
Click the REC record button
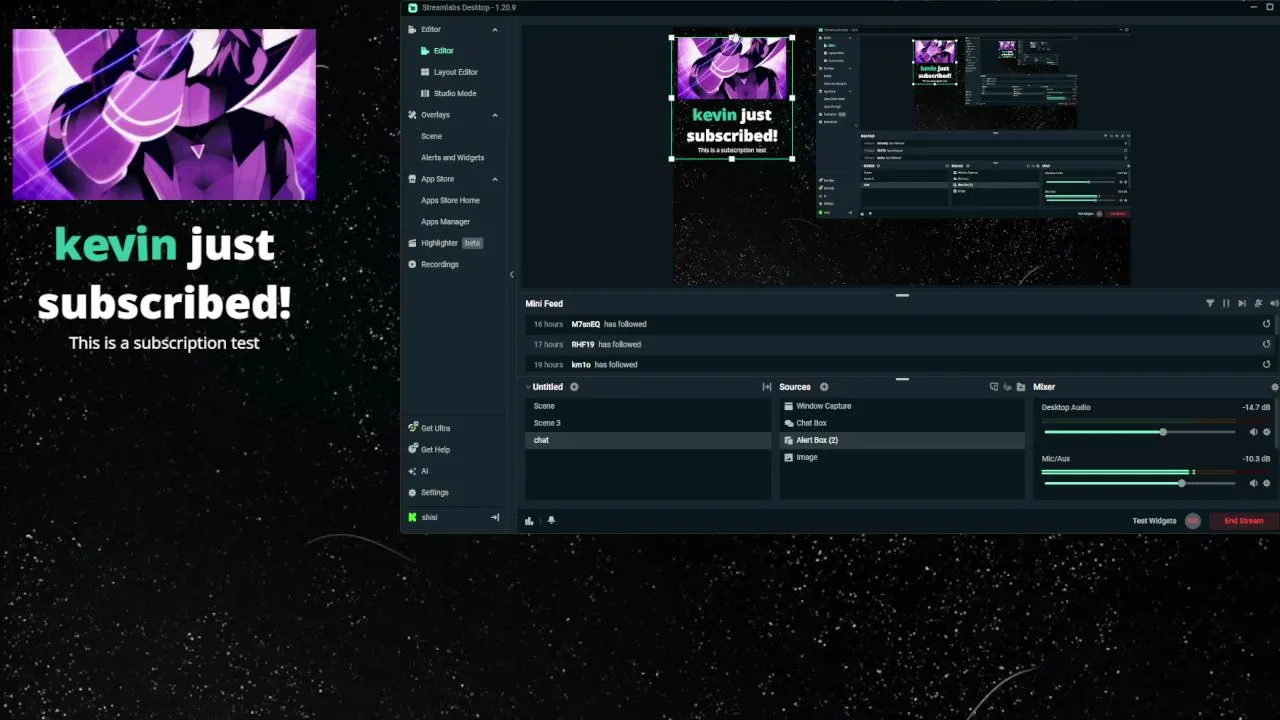1192,521
